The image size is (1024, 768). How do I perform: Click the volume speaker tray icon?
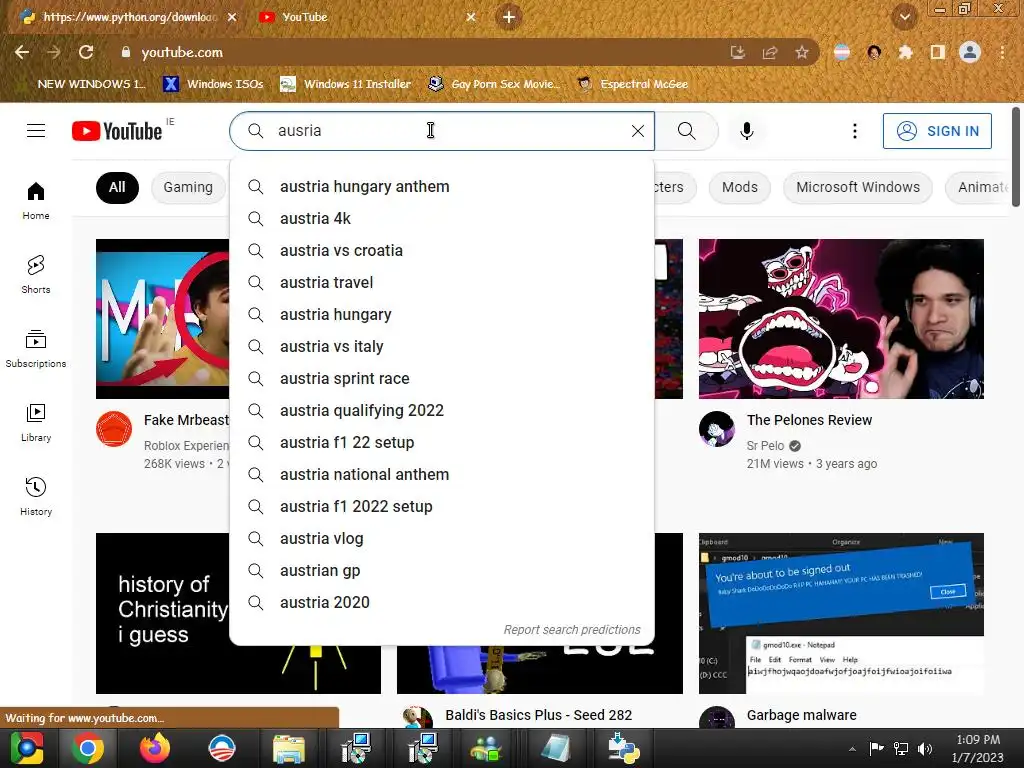tap(925, 749)
